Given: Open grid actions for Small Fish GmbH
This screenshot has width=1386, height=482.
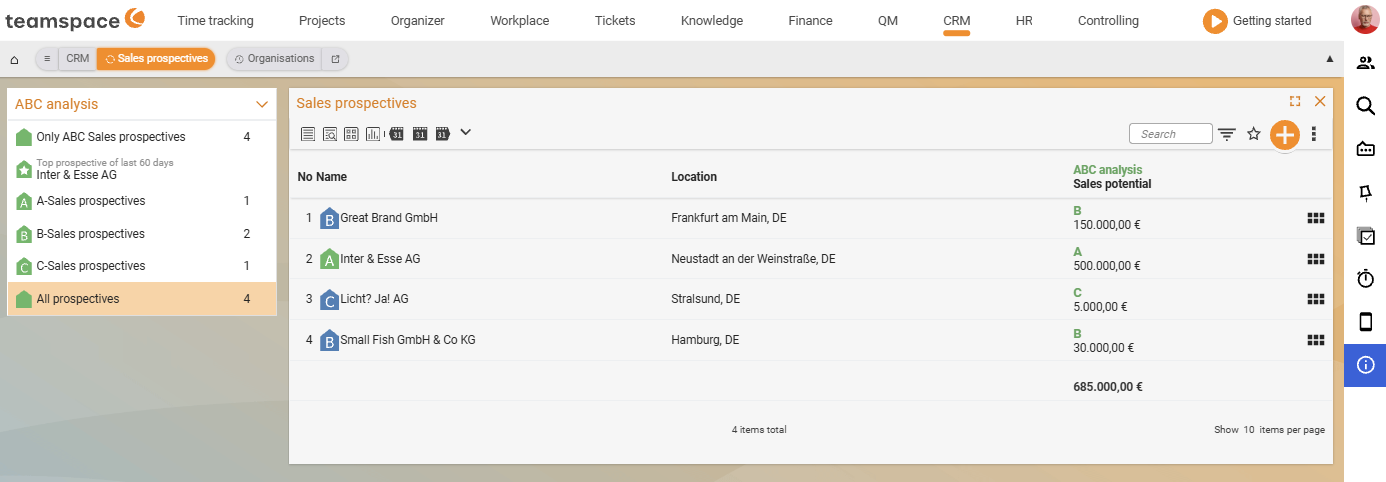Looking at the screenshot, I should point(1316,340).
